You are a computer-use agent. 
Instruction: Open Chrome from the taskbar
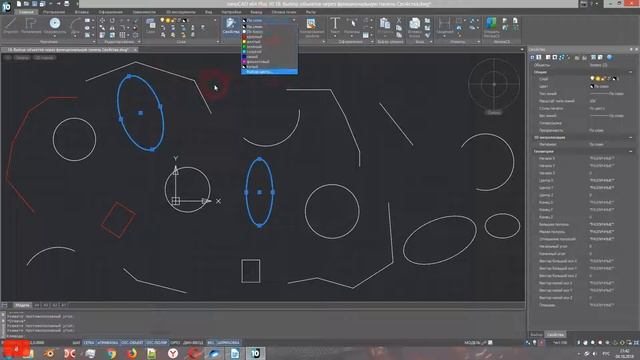111,353
